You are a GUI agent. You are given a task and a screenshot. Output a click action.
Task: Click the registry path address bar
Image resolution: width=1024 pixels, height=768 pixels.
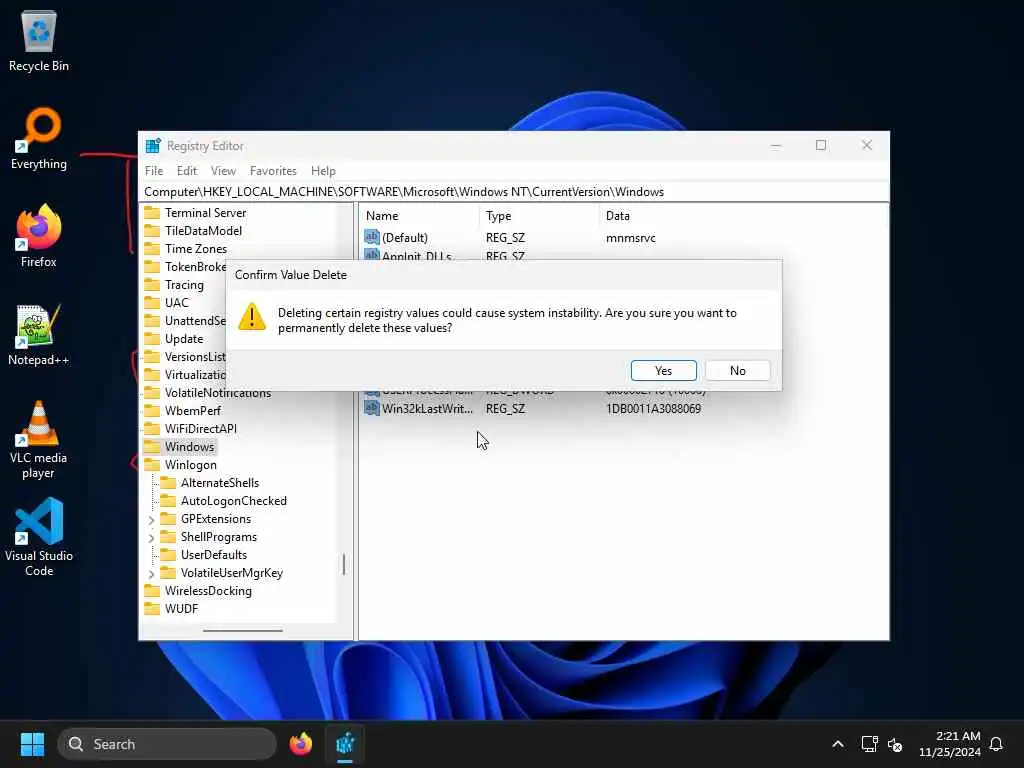(515, 192)
